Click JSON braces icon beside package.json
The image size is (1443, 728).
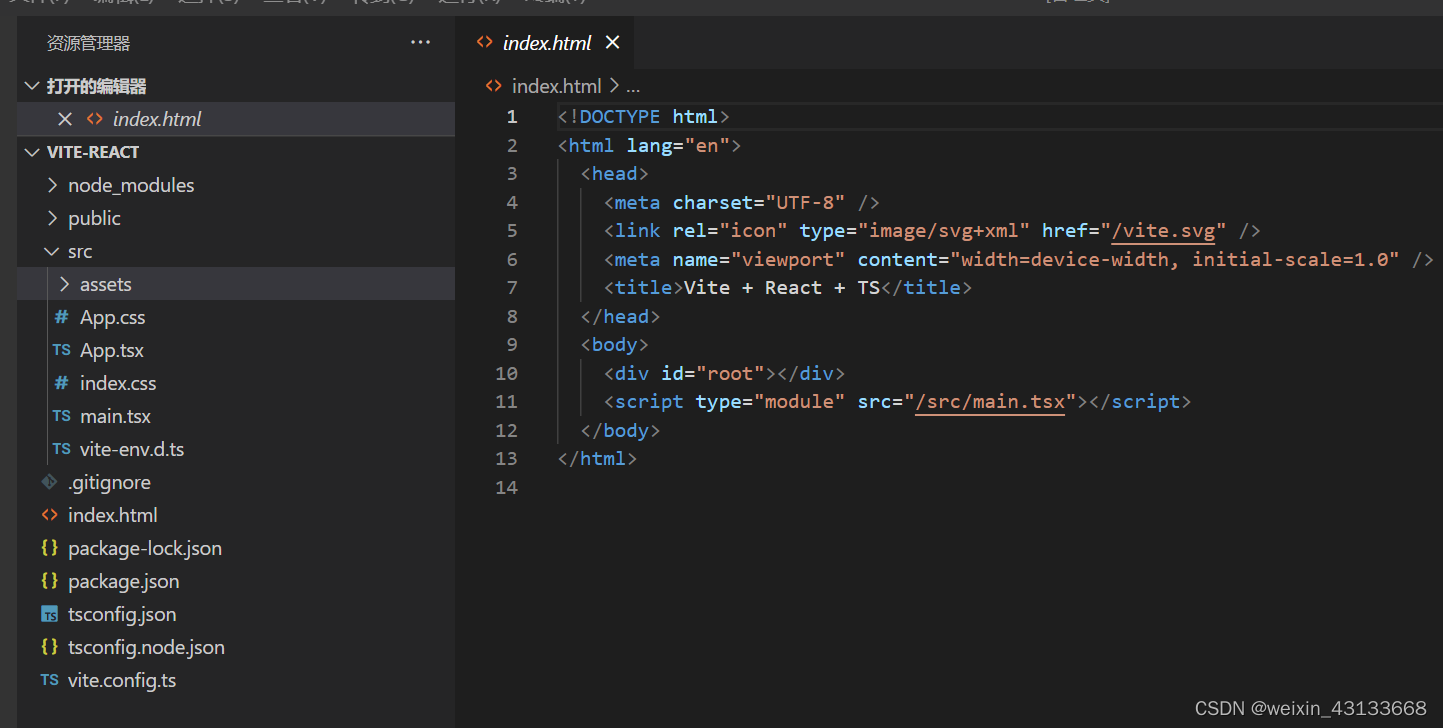(x=49, y=581)
